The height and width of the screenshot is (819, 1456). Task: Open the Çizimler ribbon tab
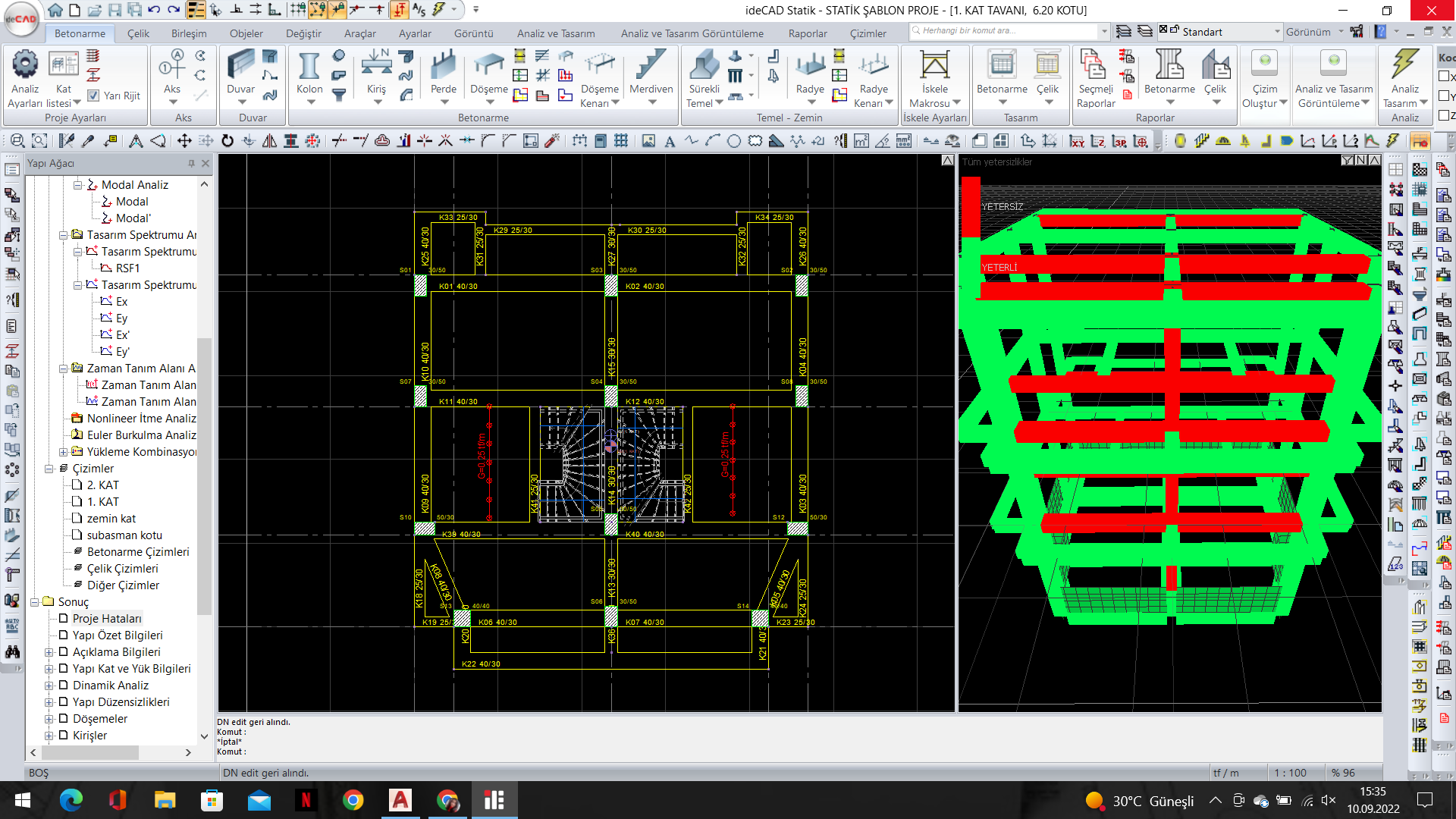[868, 33]
